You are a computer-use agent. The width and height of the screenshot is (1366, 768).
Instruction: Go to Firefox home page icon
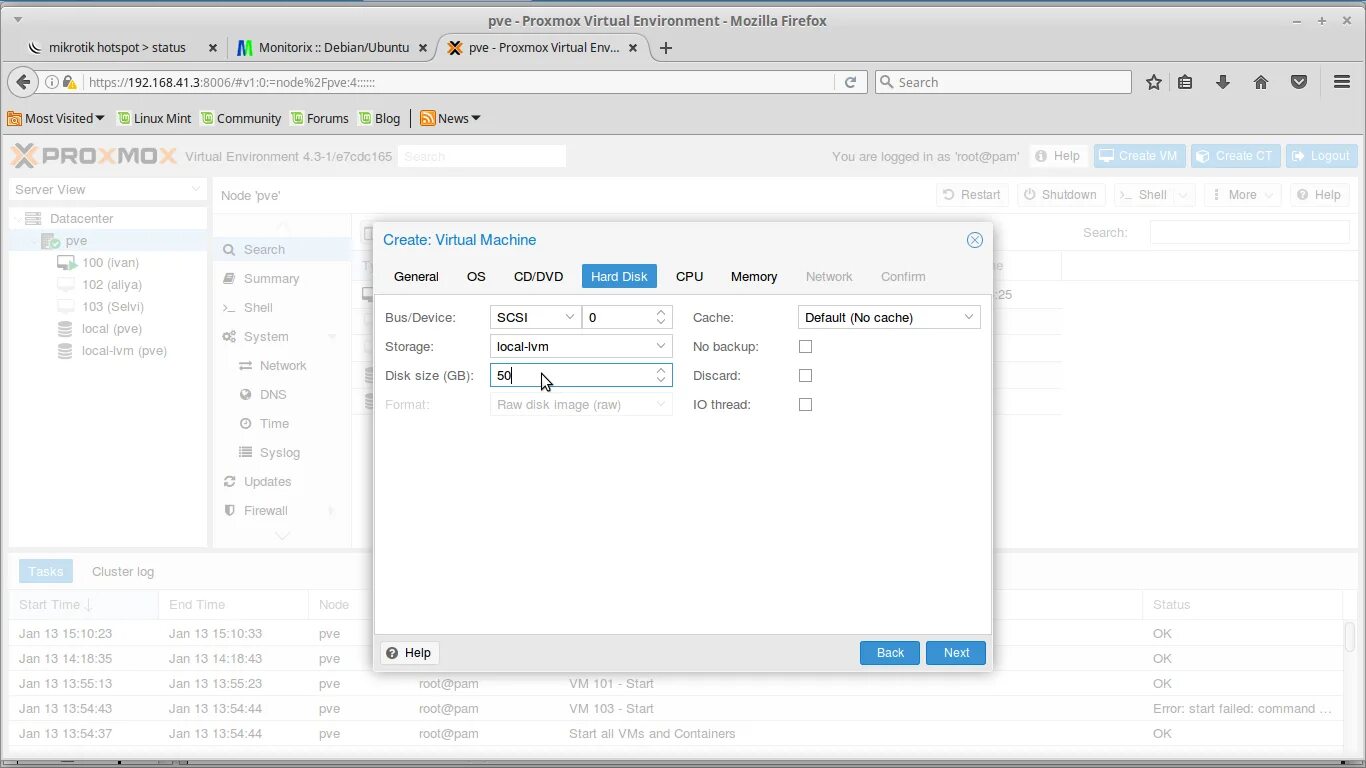[x=1261, y=82]
